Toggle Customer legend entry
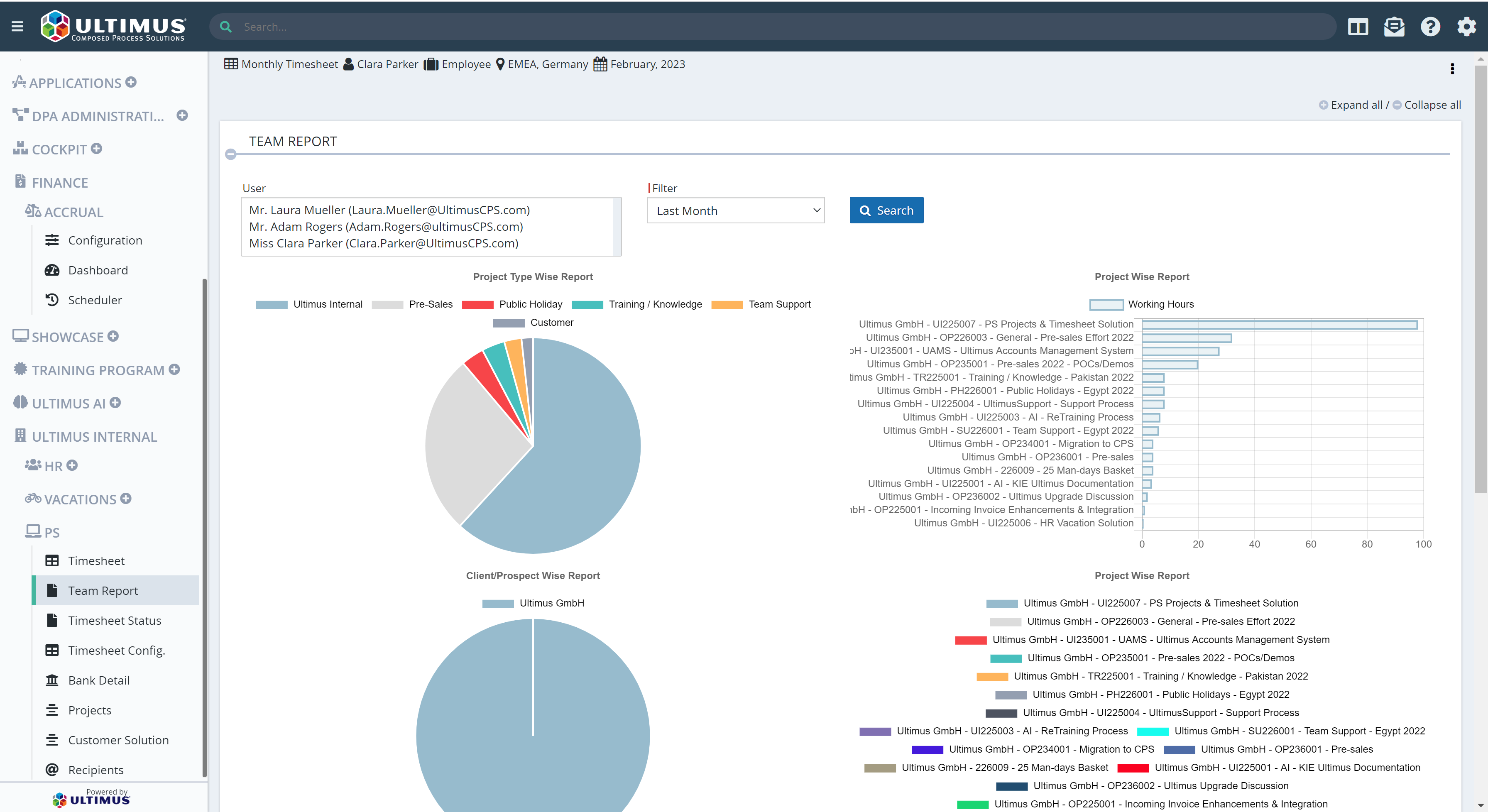 coord(533,323)
